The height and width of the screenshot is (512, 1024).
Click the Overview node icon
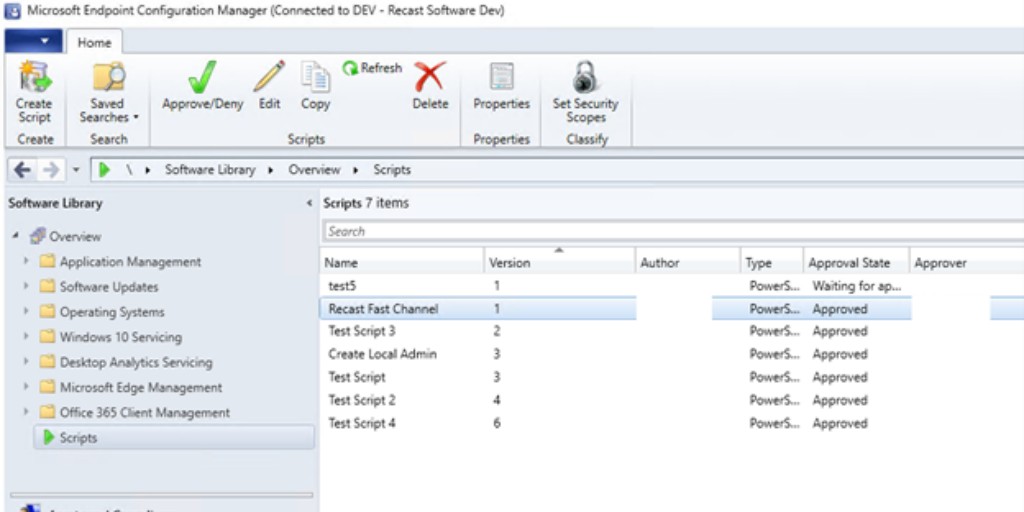[38, 236]
